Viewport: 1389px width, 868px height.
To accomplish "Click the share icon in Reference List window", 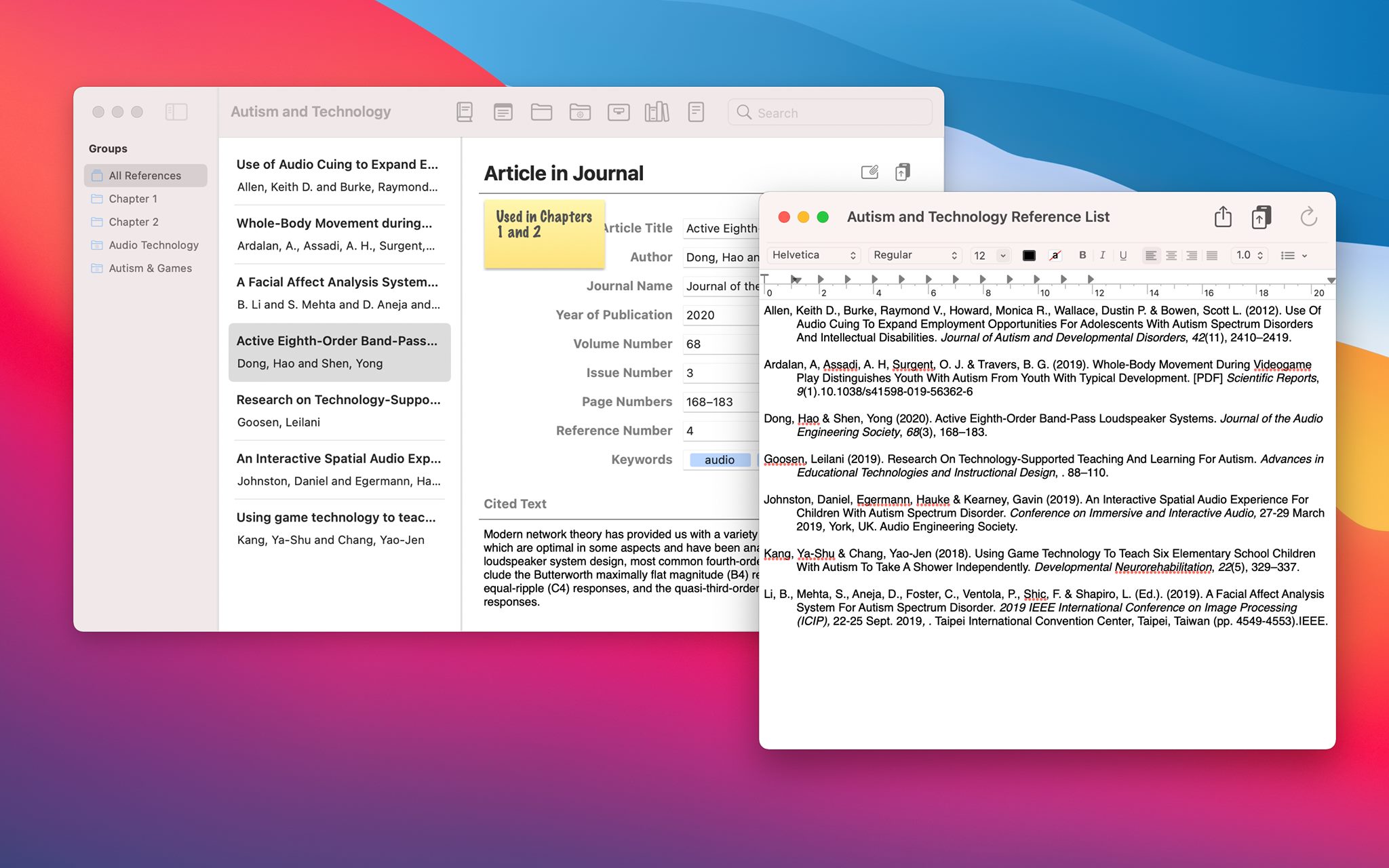I will (1223, 217).
